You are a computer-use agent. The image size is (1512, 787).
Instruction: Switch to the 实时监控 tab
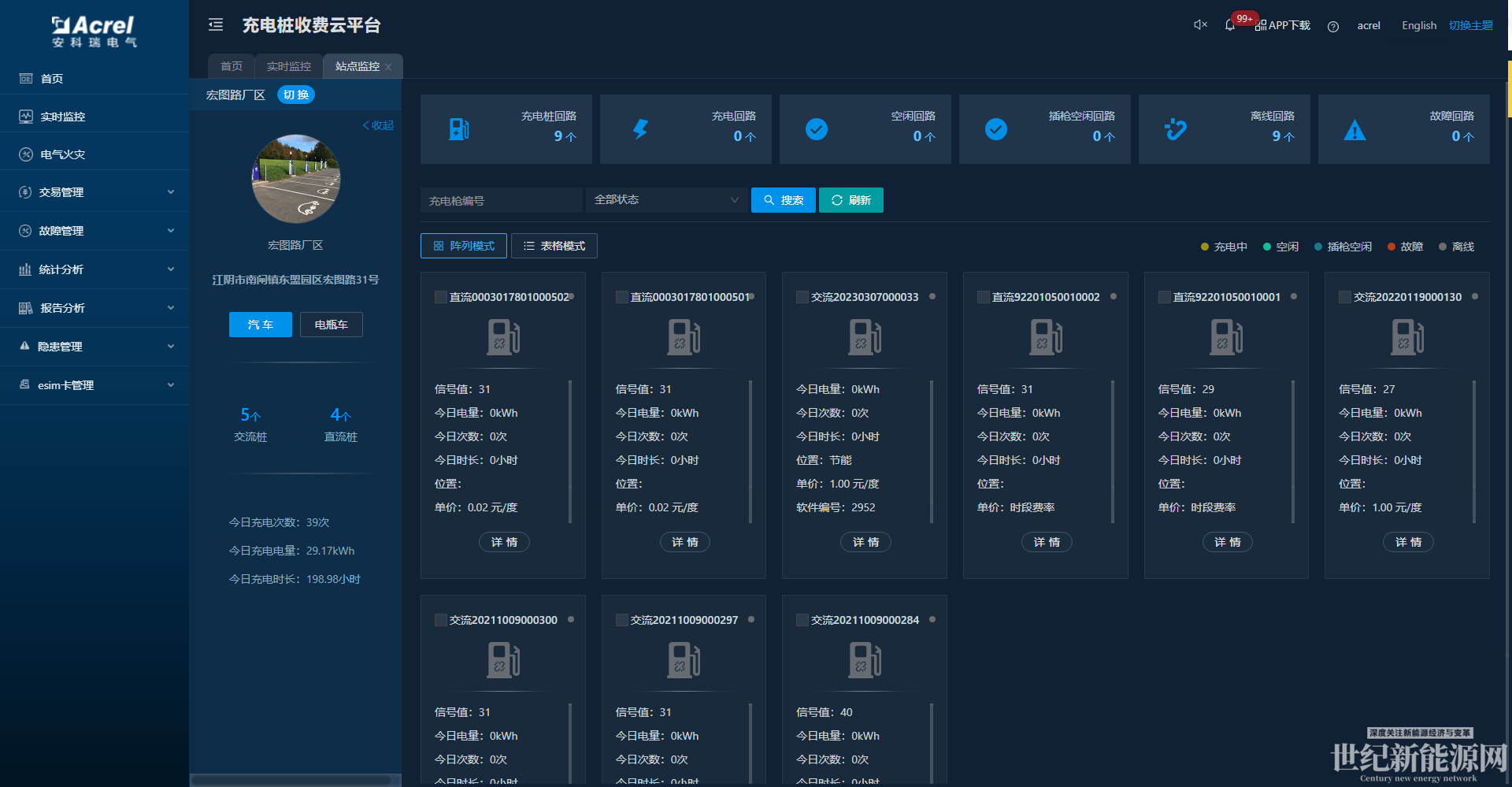[288, 66]
